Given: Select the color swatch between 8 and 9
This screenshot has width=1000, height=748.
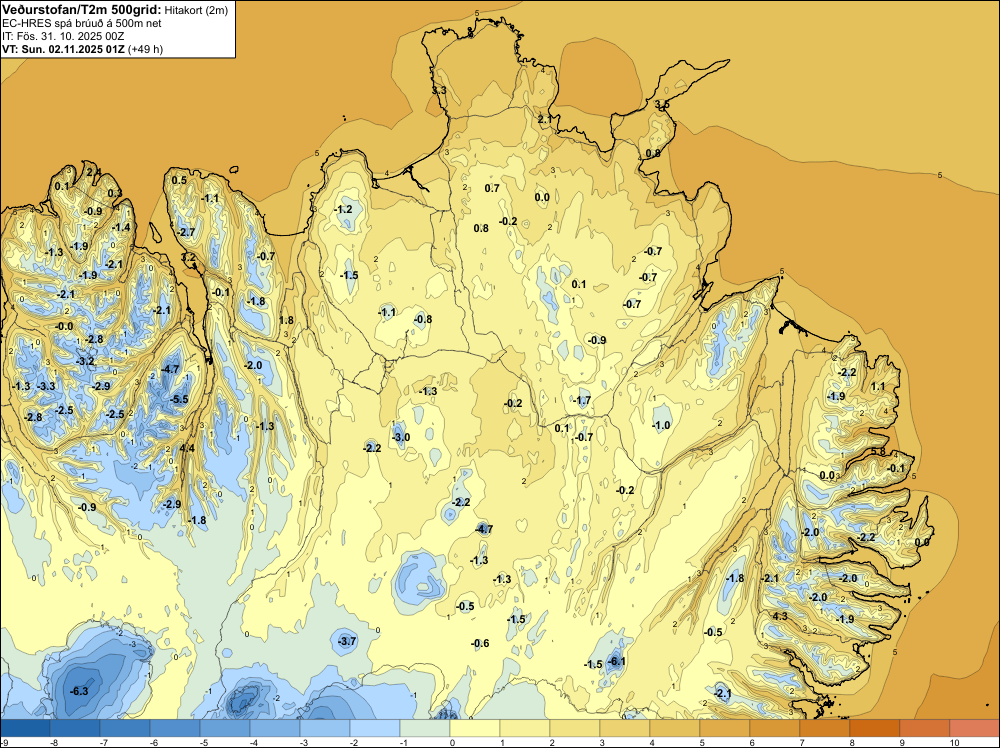Looking at the screenshot, I should point(875,728).
